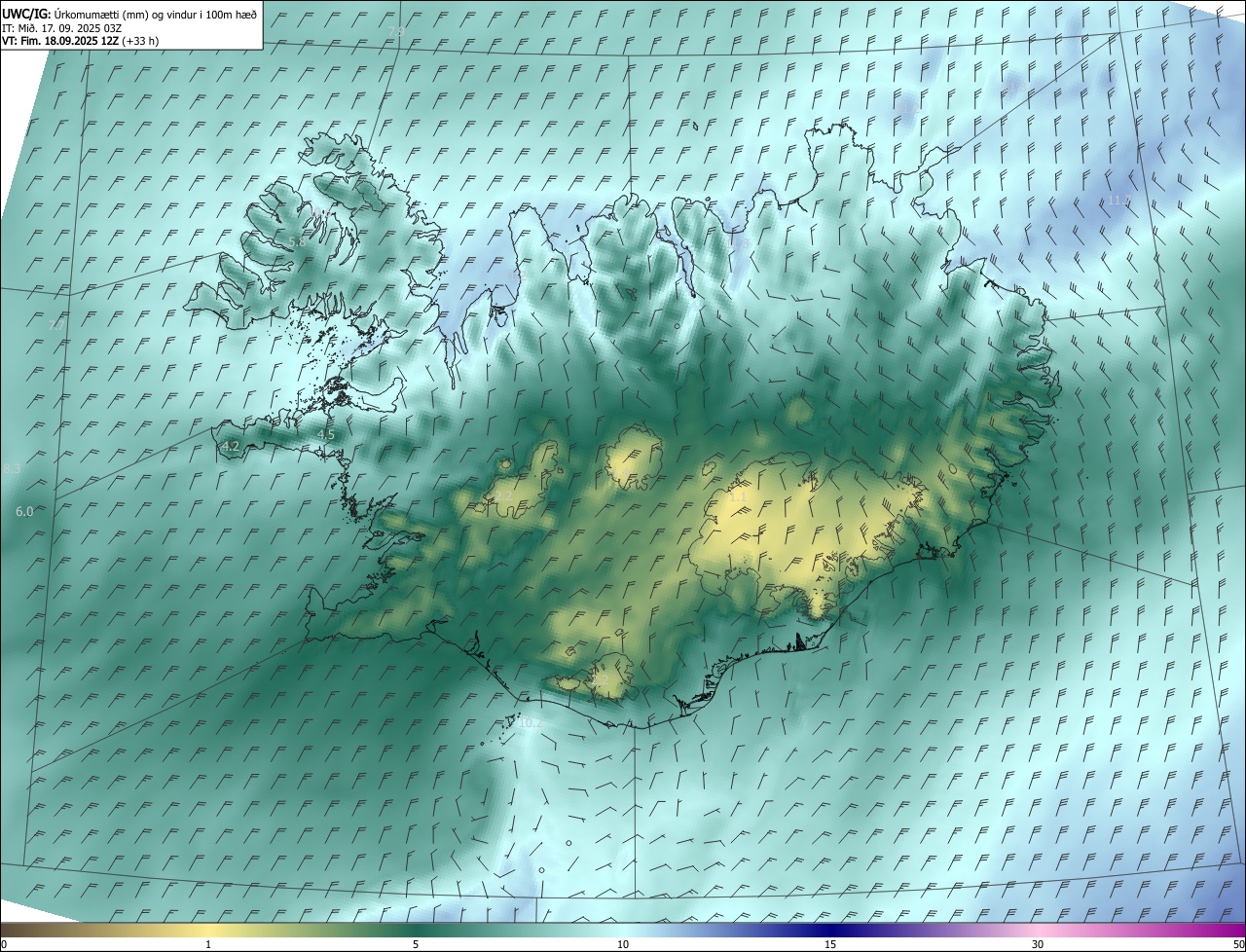Click the 7.9 value label on the map
Viewport: 1246px width, 952px height.
point(396,33)
